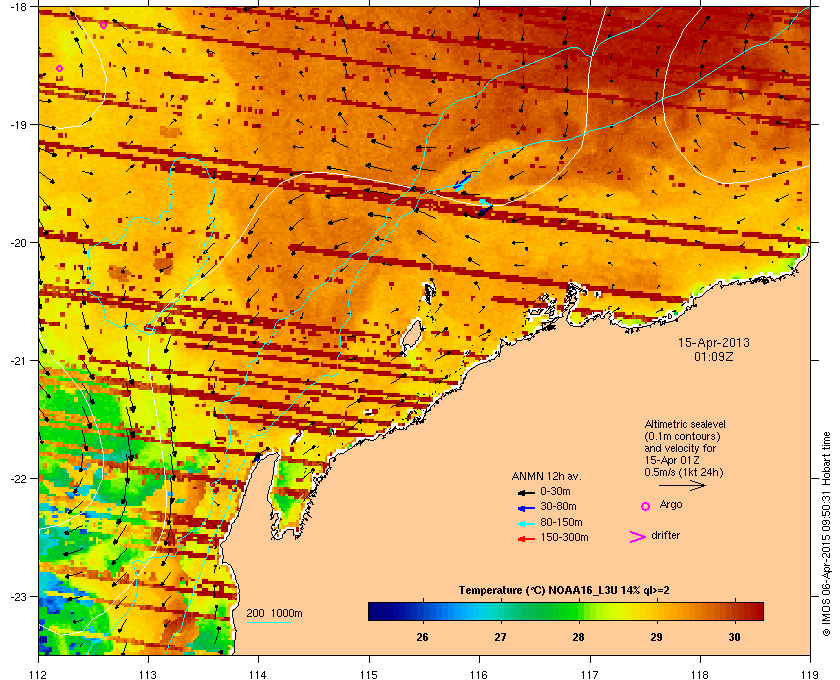
Task: Click the 117 longitude axis label
Action: (x=590, y=675)
